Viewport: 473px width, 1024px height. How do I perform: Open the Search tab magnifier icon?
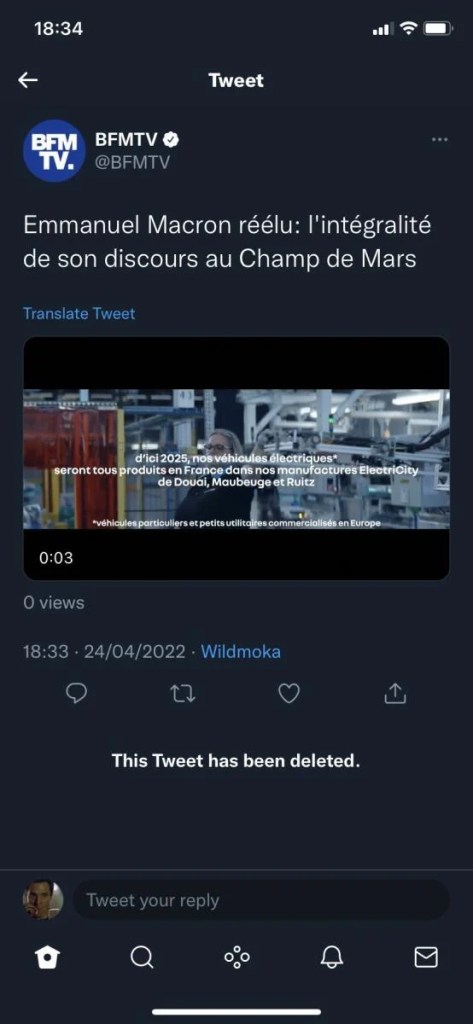[141, 957]
